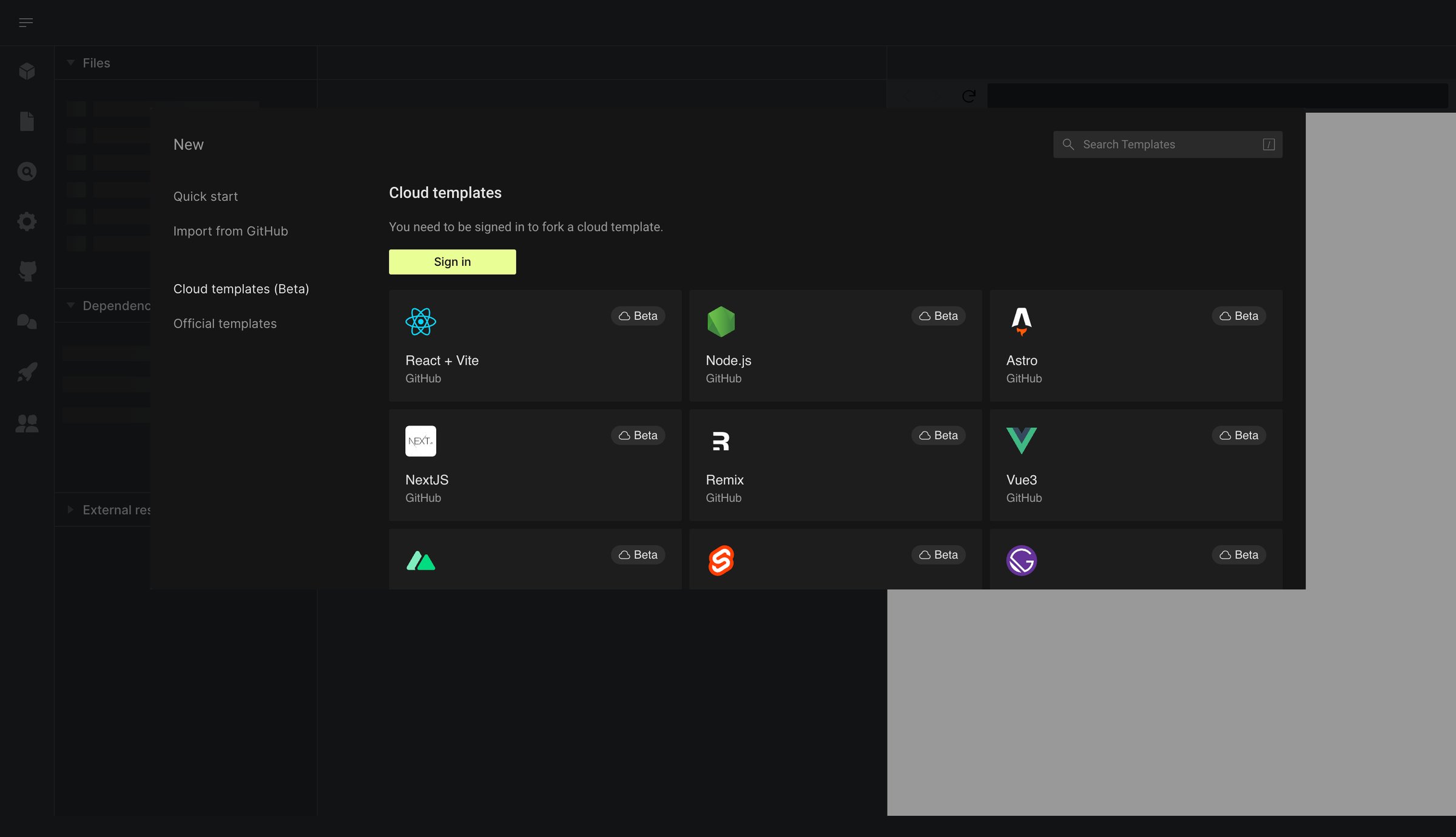
Task: Open the Remix template title
Action: coord(725,480)
